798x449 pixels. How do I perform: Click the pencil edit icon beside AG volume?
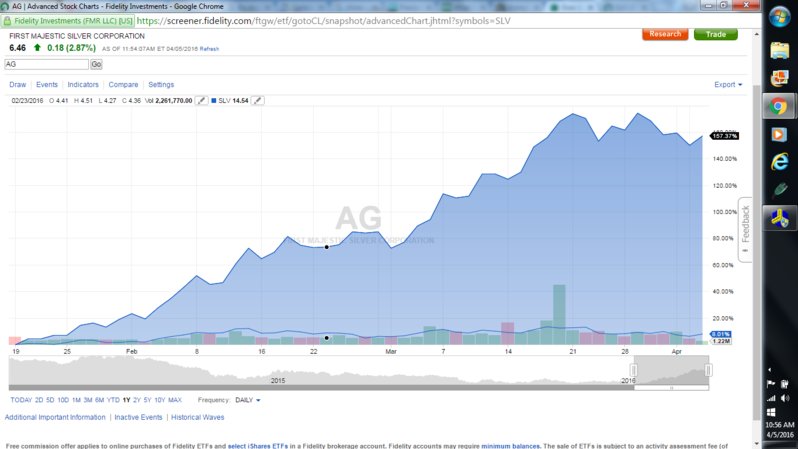pyautogui.click(x=202, y=101)
